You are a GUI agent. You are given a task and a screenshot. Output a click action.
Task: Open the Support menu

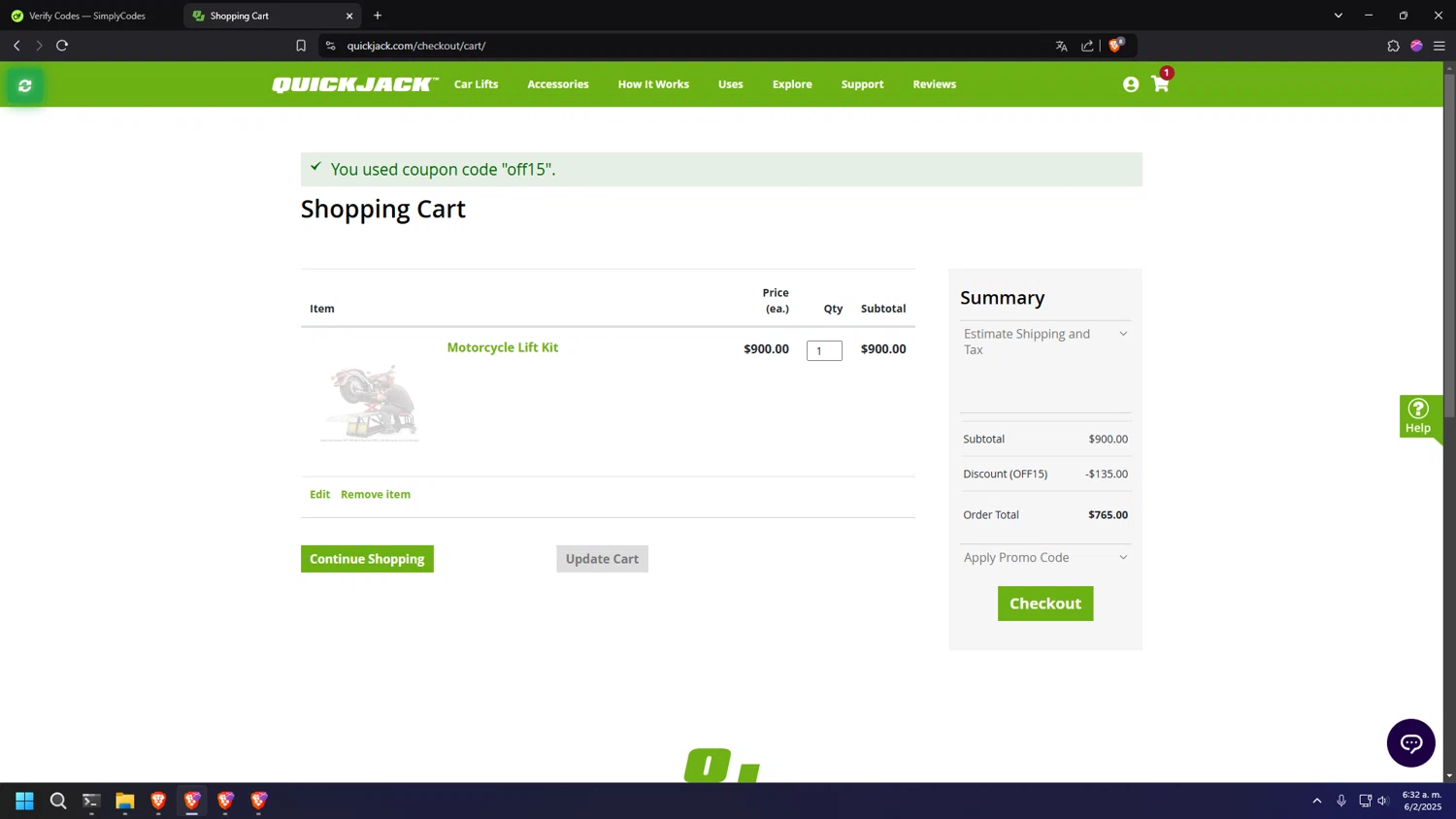pyautogui.click(x=862, y=84)
